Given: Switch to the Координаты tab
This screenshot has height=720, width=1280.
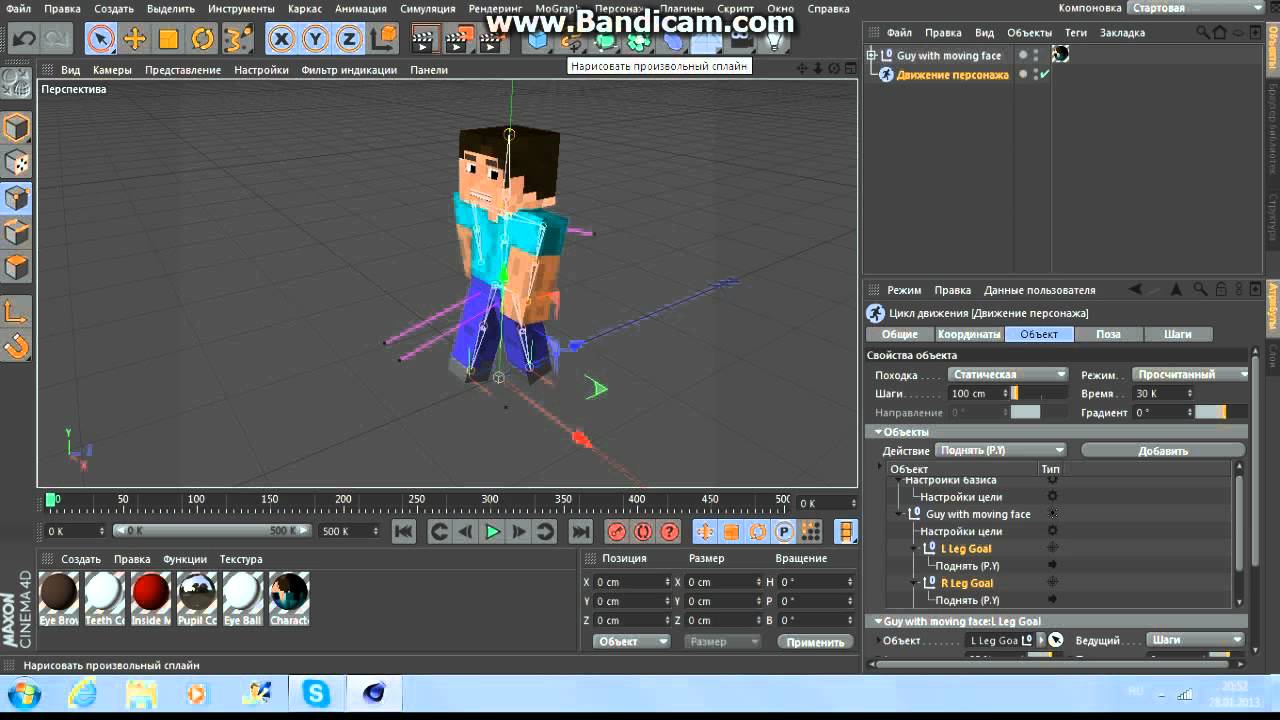Looking at the screenshot, I should click(x=969, y=334).
